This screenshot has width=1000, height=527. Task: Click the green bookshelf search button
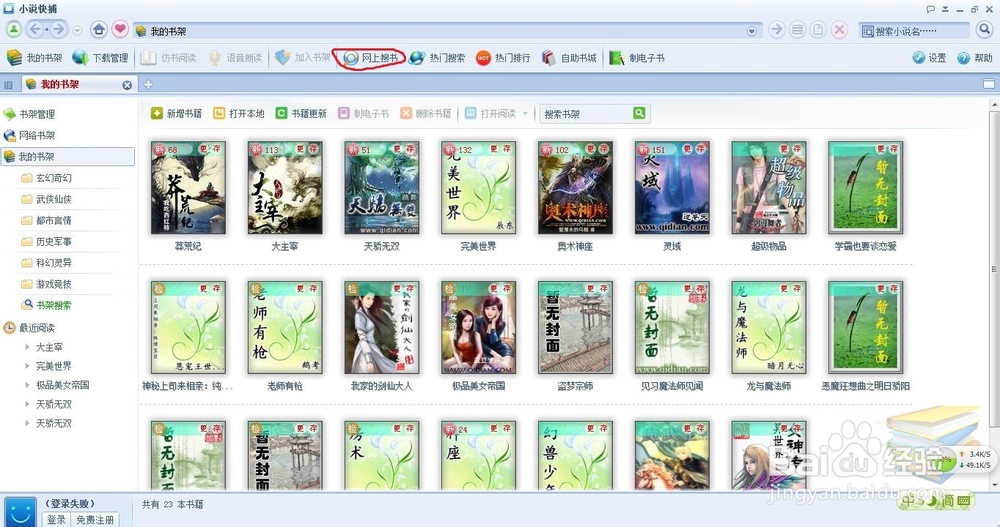click(x=639, y=113)
